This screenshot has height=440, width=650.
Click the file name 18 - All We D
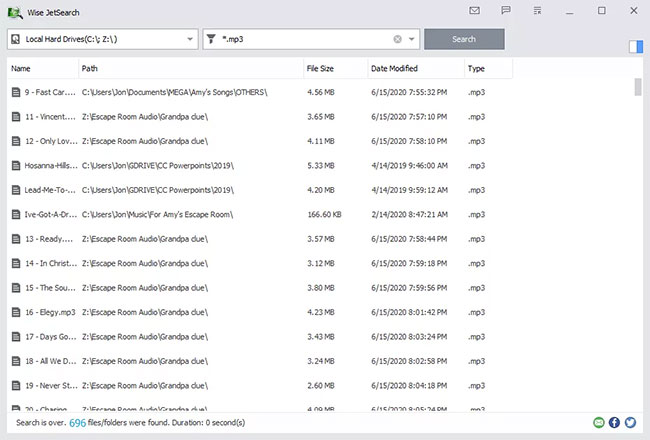pyautogui.click(x=51, y=361)
